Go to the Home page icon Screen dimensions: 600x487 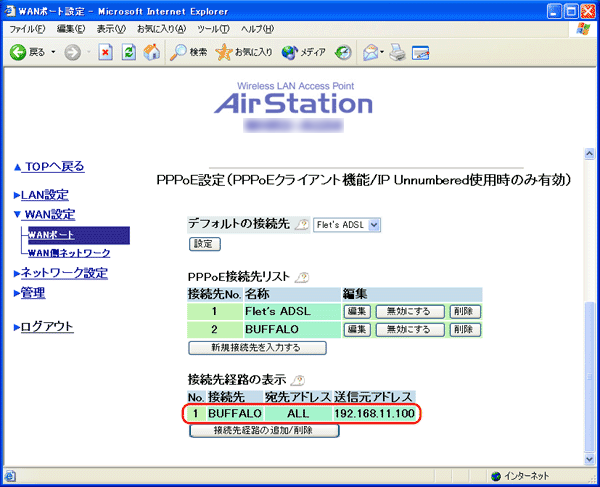coord(152,52)
